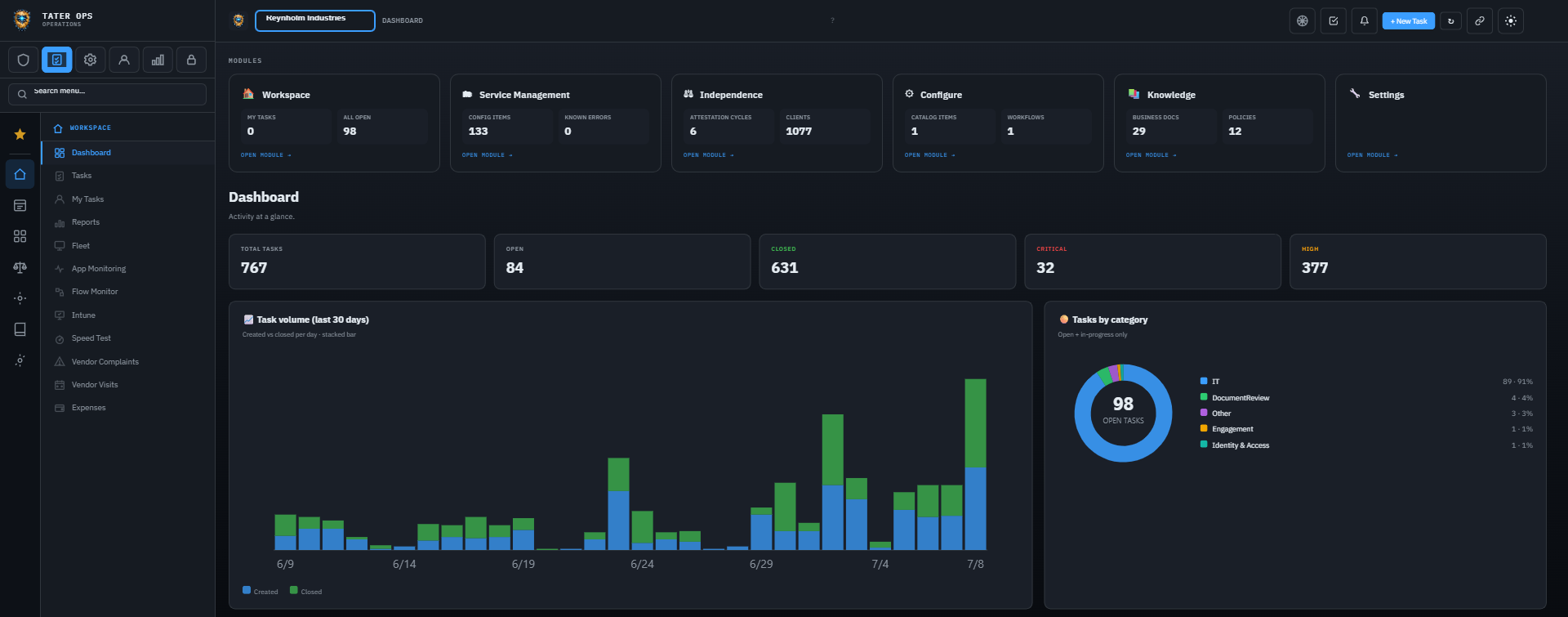
Task: Click the balance scales rail icon
Action: [x=20, y=267]
